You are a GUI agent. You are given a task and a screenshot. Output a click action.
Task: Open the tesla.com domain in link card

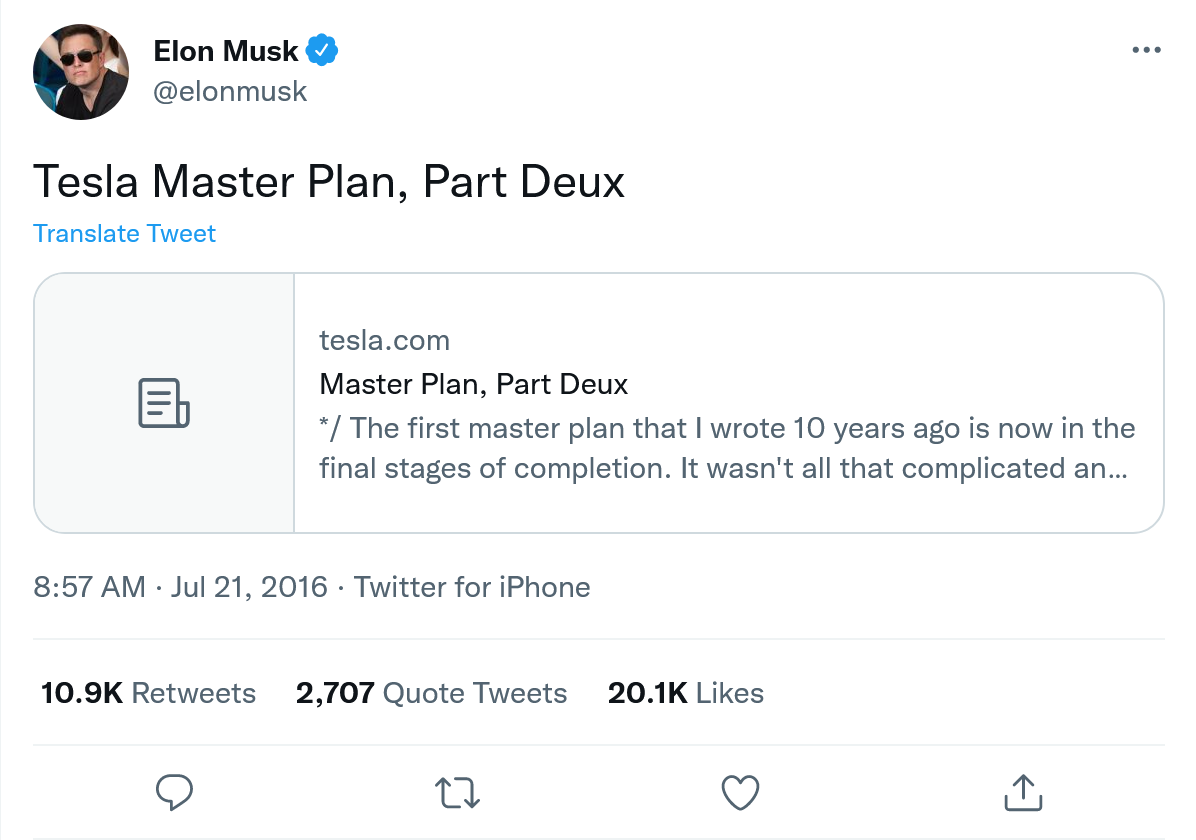(x=384, y=340)
